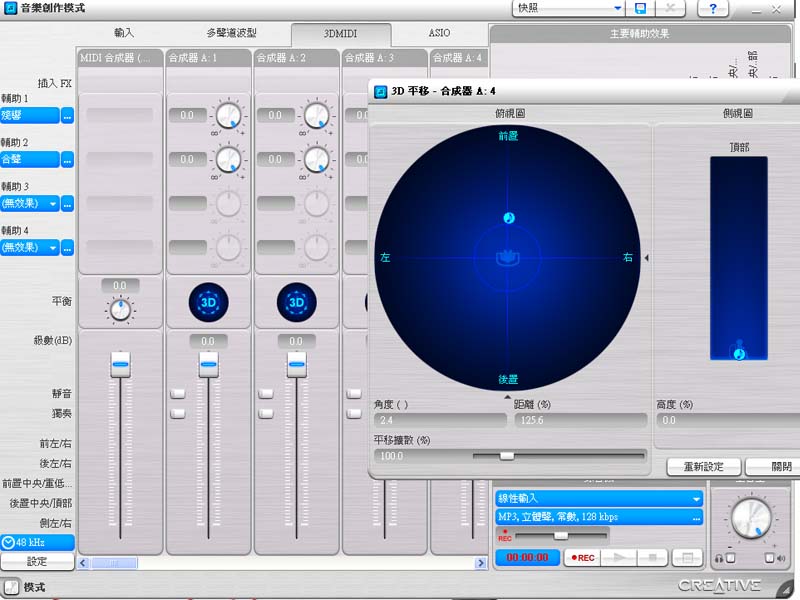Click the 合成器 A:1 volume fader
The height and width of the screenshot is (600, 800).
pos(208,364)
